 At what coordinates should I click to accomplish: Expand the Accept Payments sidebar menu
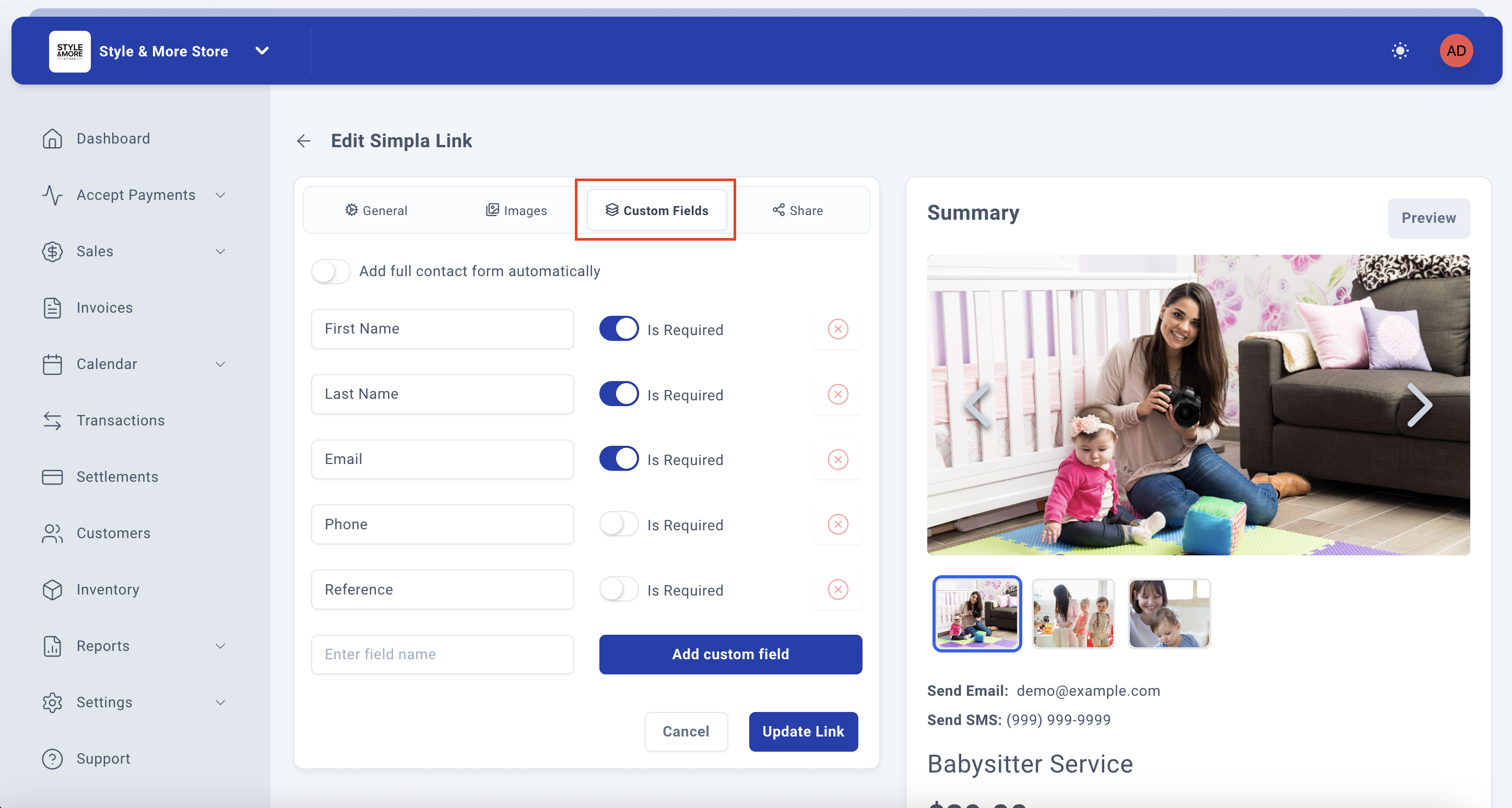pyautogui.click(x=136, y=195)
